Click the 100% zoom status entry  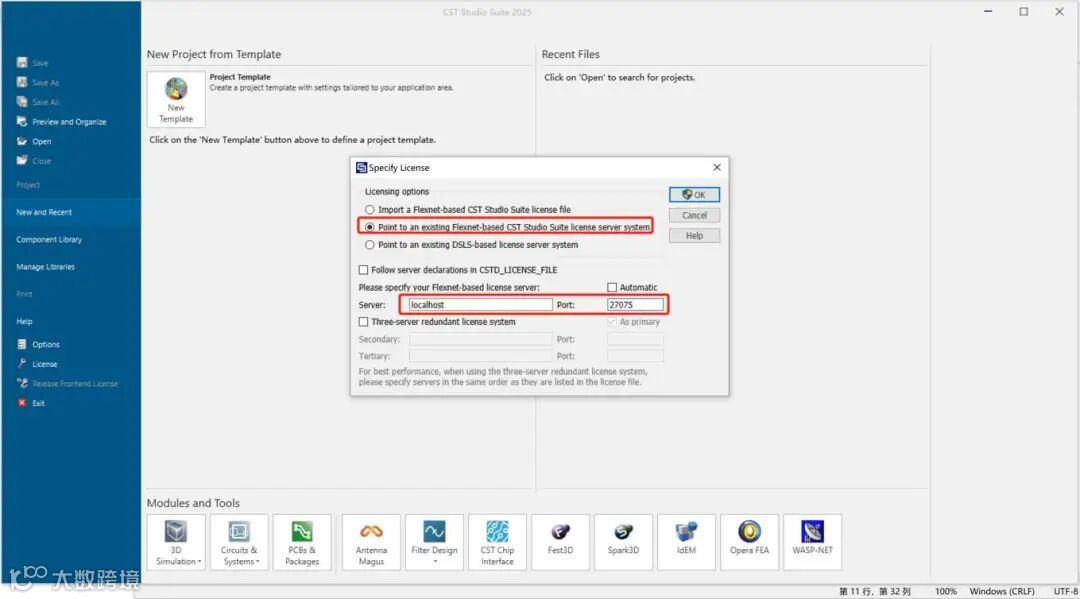tap(946, 591)
